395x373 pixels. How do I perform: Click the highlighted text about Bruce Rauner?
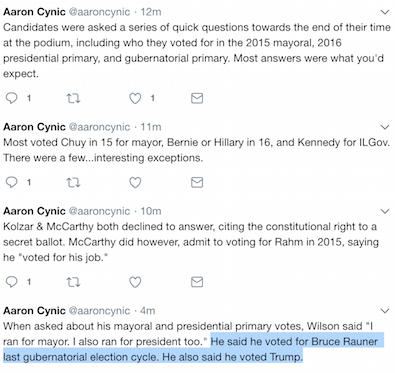pyautogui.click(x=193, y=349)
